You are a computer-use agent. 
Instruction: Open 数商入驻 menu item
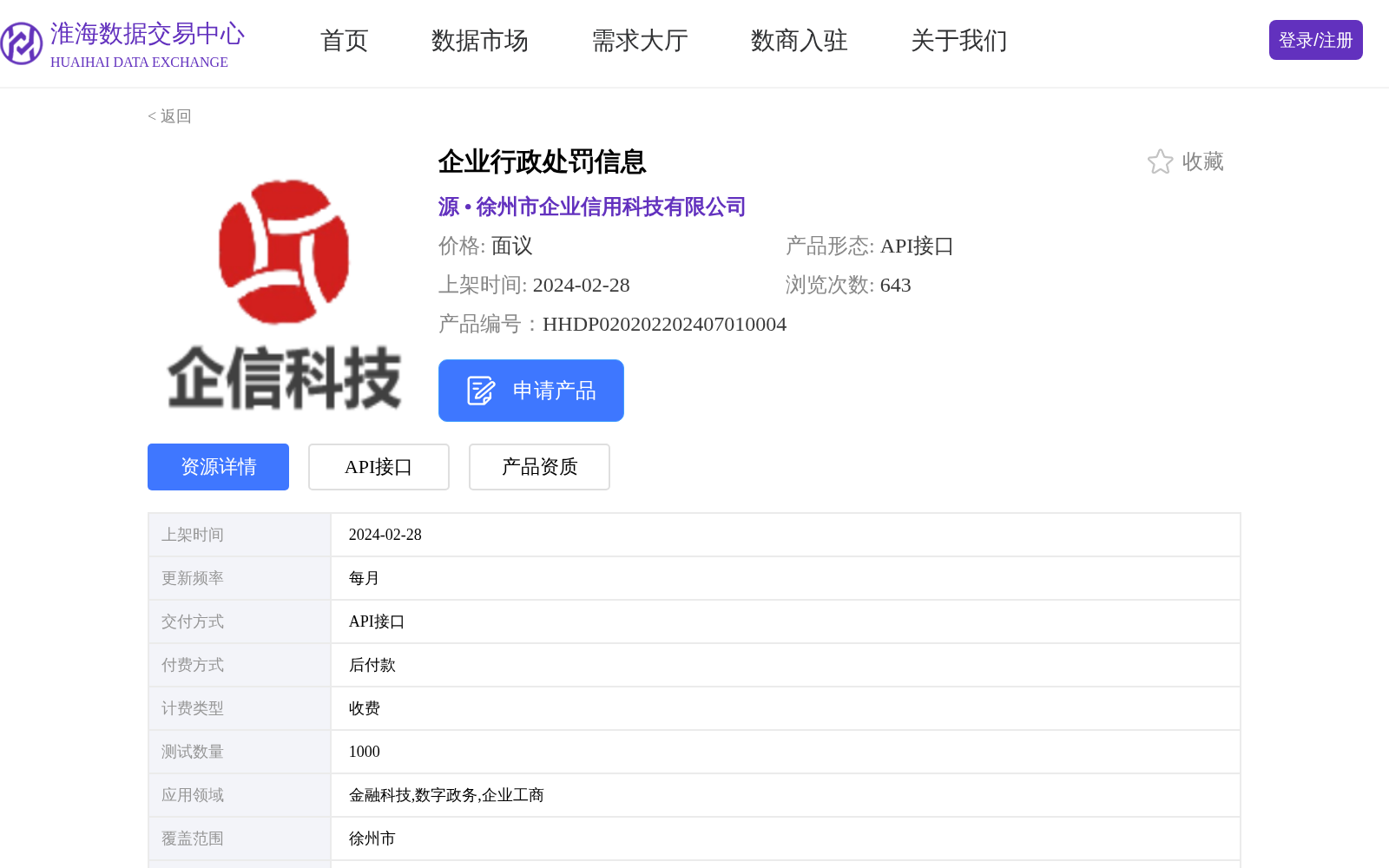(800, 40)
